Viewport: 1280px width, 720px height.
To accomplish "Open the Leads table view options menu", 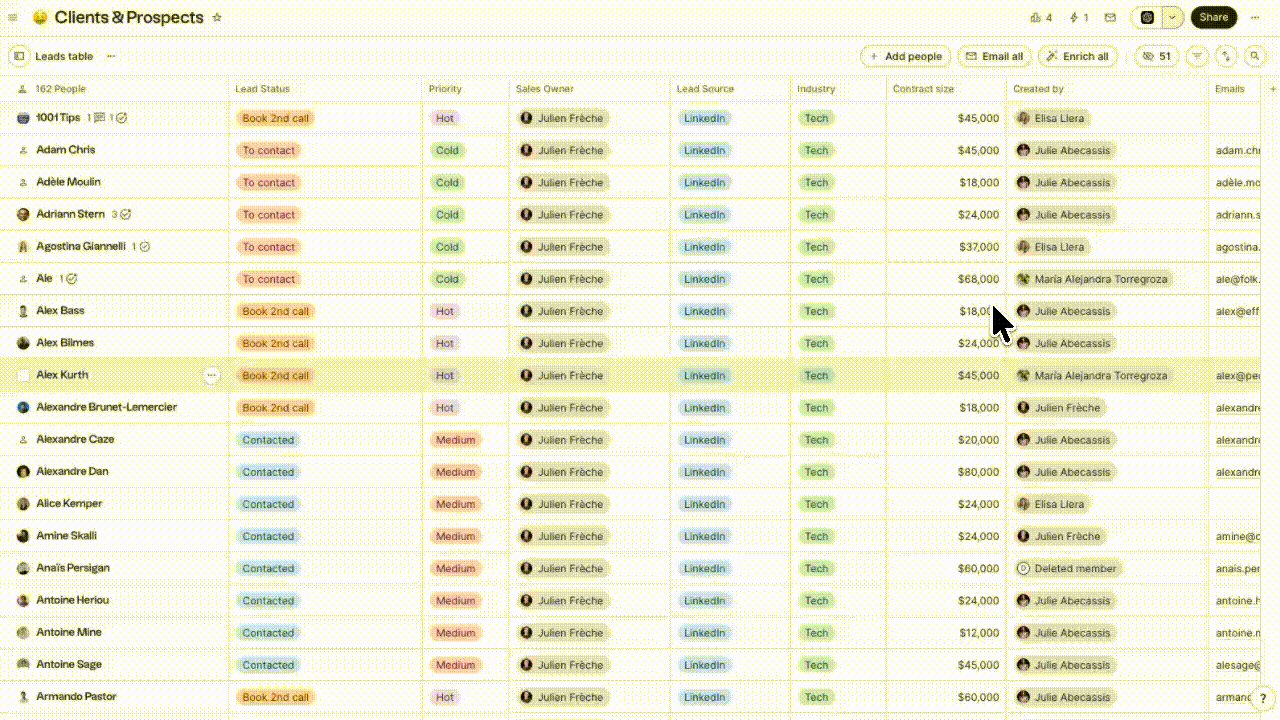I will (x=111, y=56).
